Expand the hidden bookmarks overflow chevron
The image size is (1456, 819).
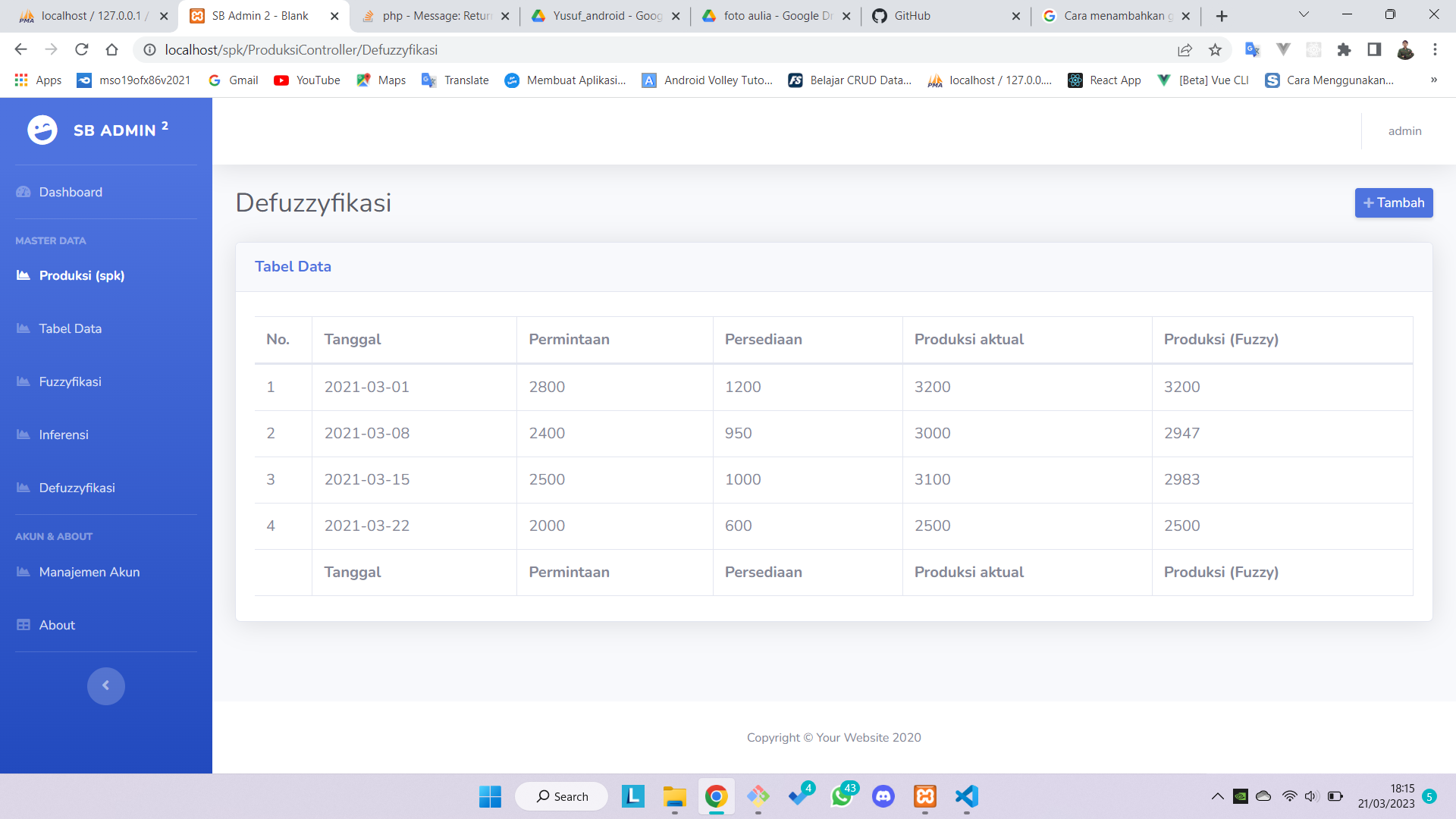(1434, 80)
